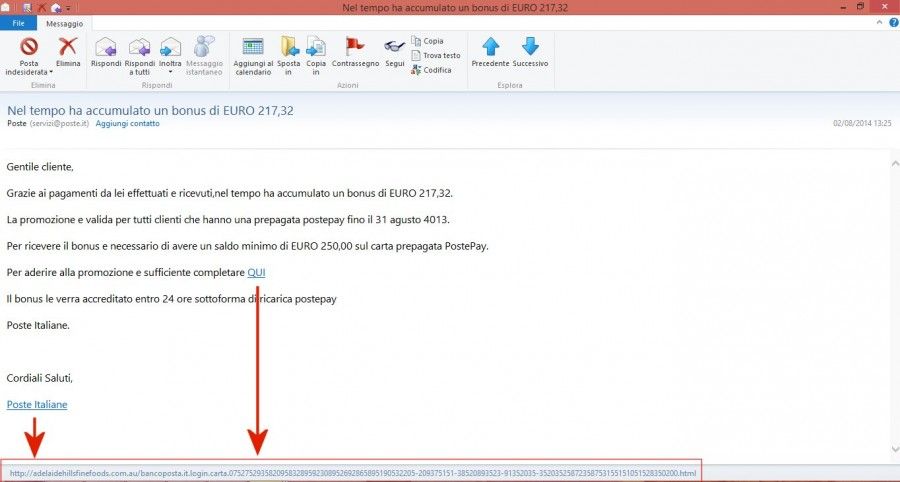Click the quick access toolbar dropdown arrow
900x482 pixels.
pyautogui.click(x=68, y=8)
